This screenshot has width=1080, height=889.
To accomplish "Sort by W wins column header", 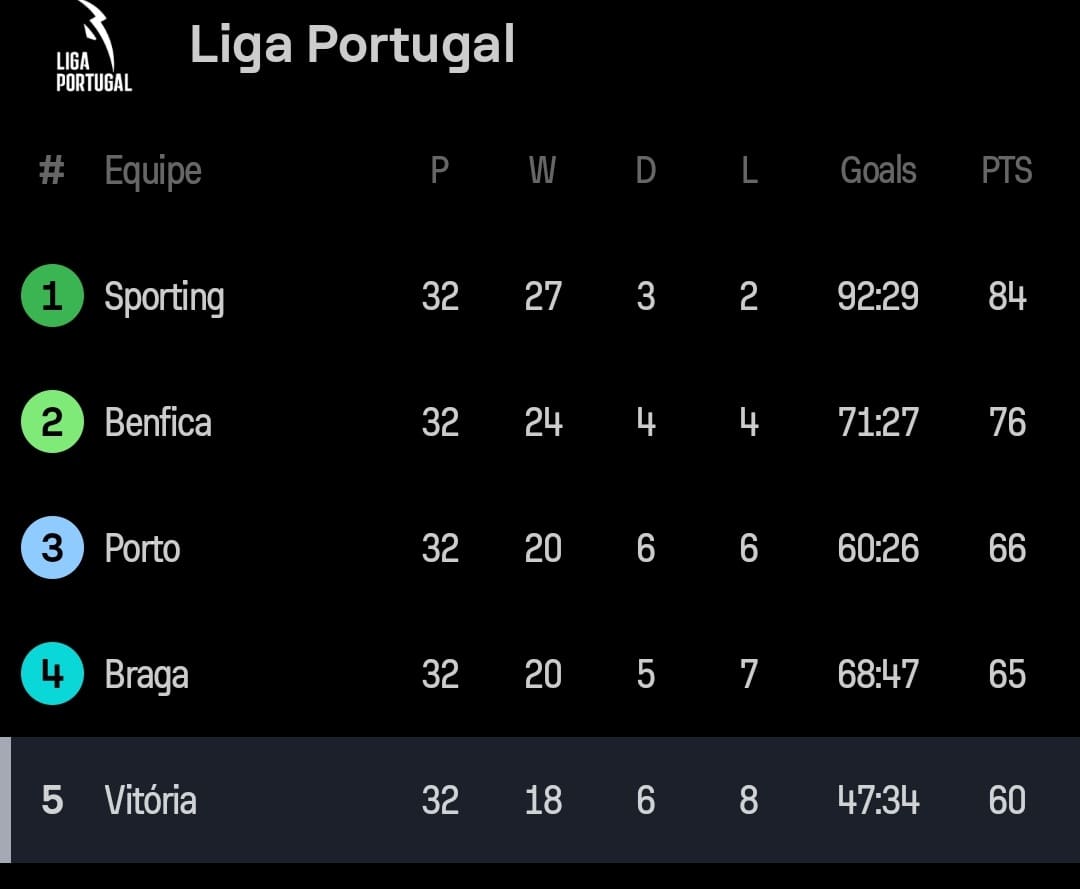I will coord(542,170).
